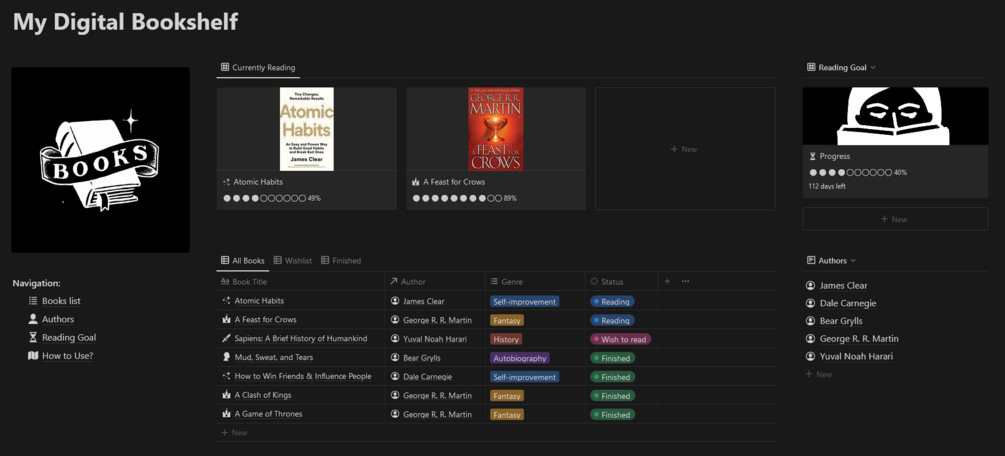The width and height of the screenshot is (1005, 456).
Task: Click the Atomic Habits 49% progress dots
Action: click(x=264, y=198)
